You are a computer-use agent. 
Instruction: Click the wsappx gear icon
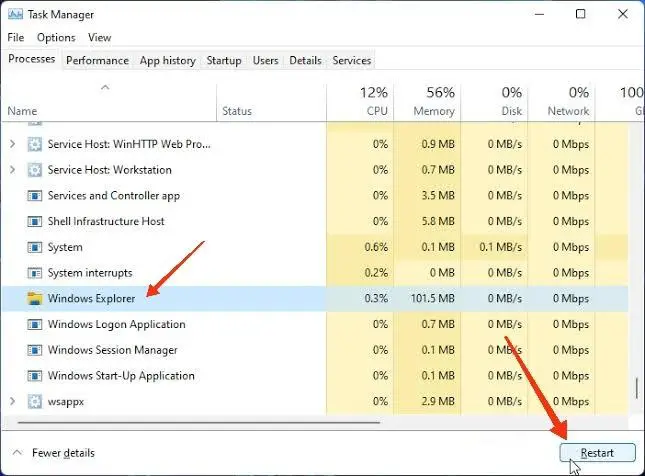[x=35, y=402]
